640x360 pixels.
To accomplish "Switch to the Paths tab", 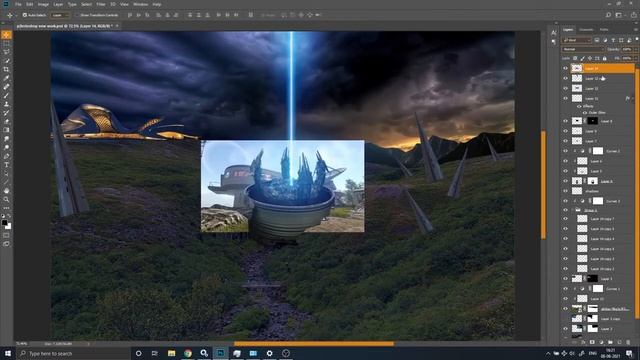I will pyautogui.click(x=604, y=30).
